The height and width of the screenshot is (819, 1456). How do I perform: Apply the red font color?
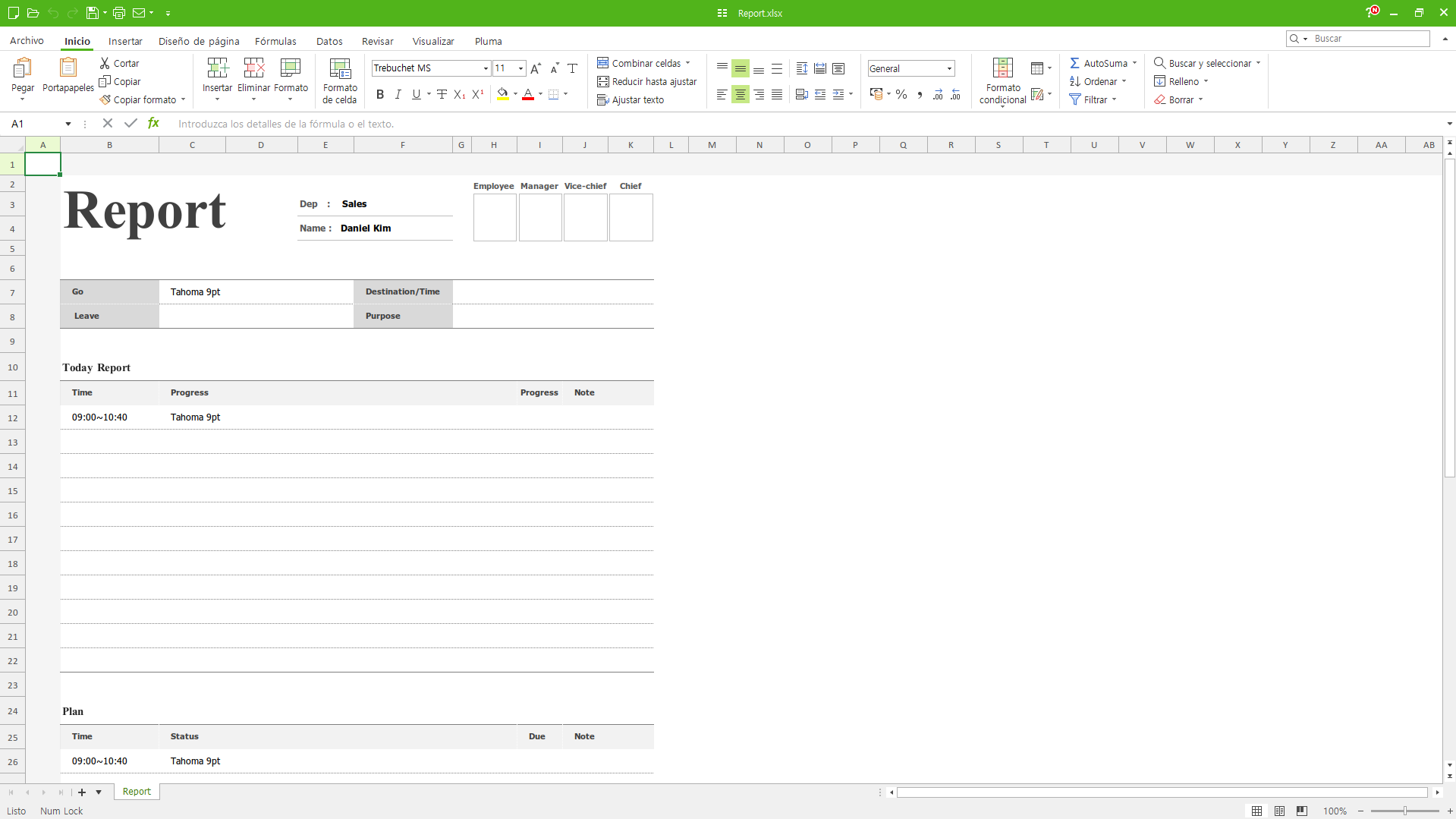point(528,94)
